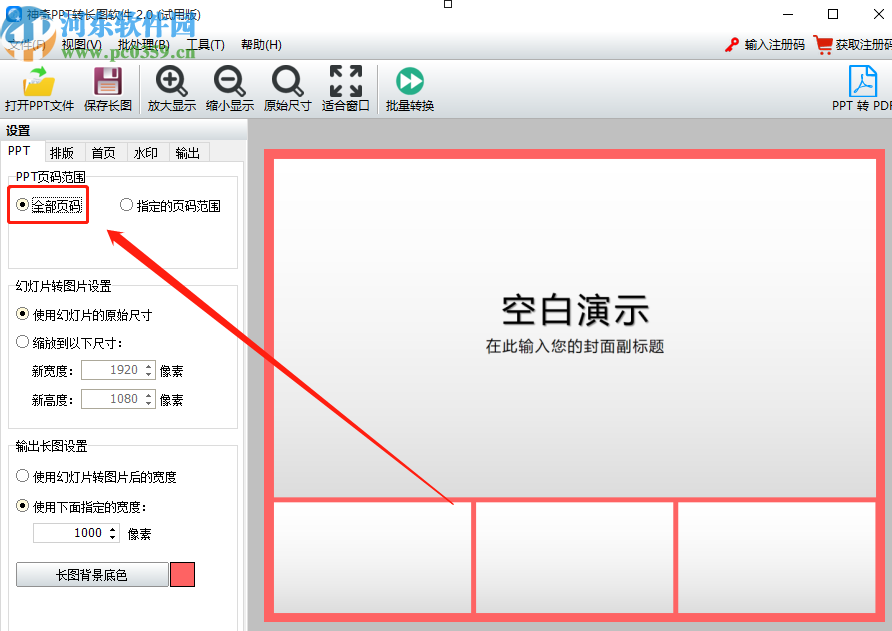Minimize the application window
Screen dimensions: 892x631
(x=788, y=14)
